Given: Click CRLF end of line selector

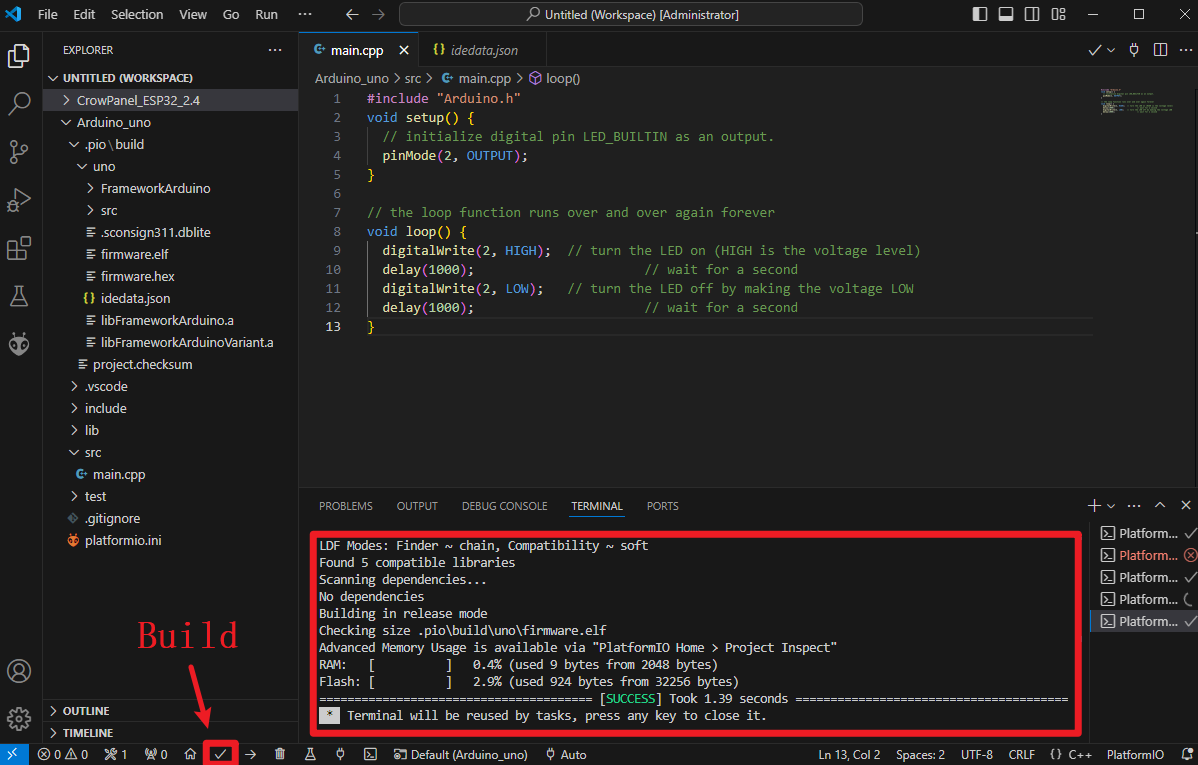Looking at the screenshot, I should point(1022,754).
